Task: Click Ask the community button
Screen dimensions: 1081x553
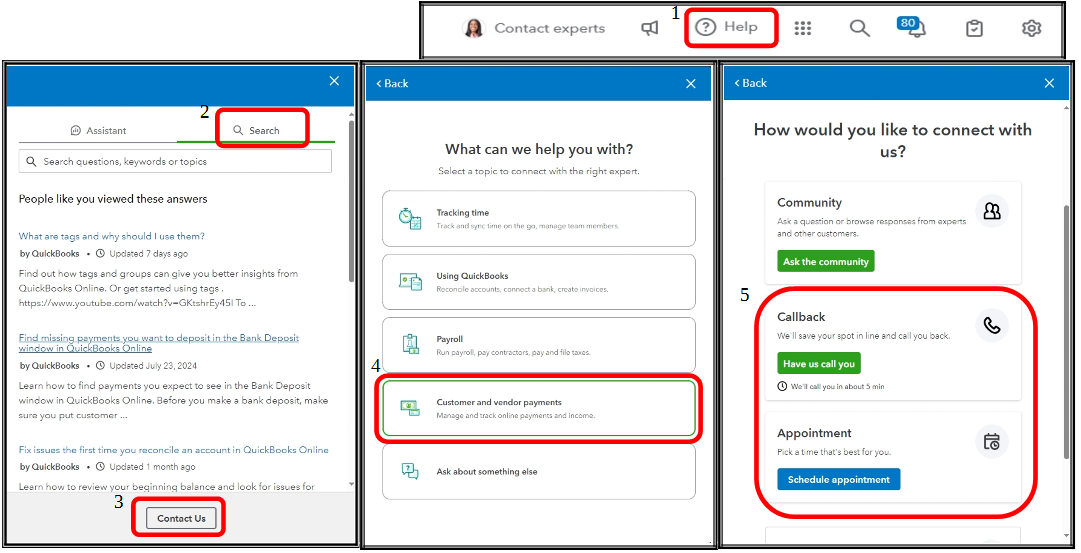Action: tap(826, 261)
